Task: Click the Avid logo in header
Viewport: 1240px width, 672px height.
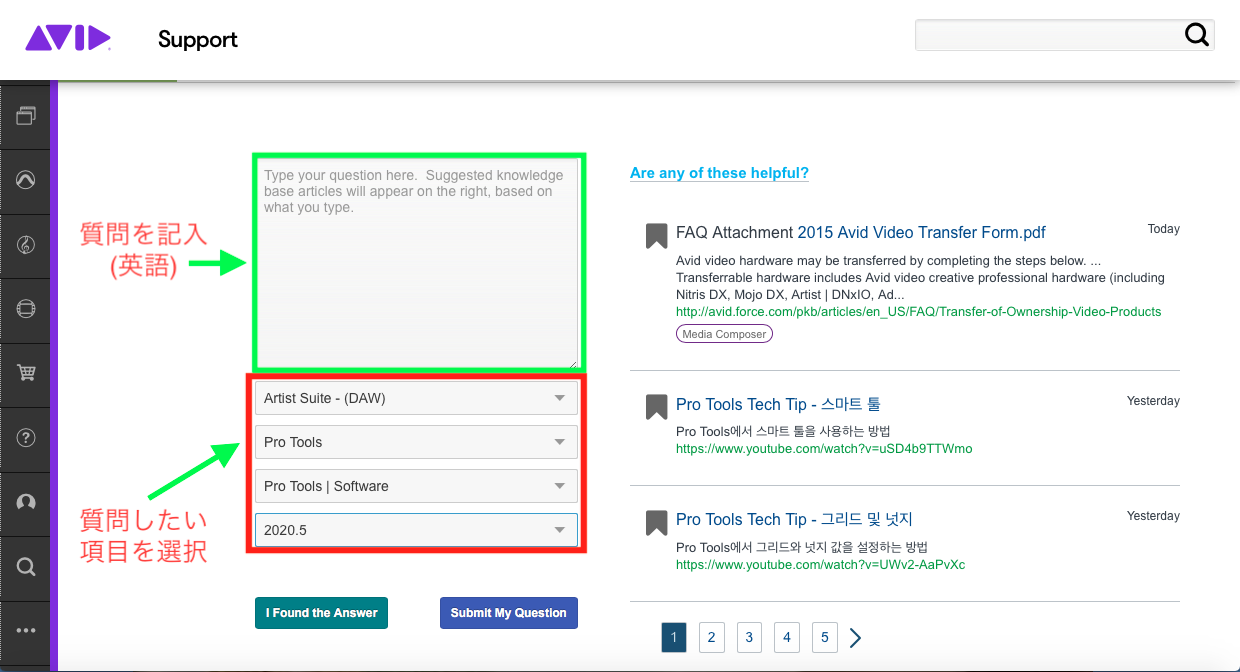Action: (x=68, y=39)
